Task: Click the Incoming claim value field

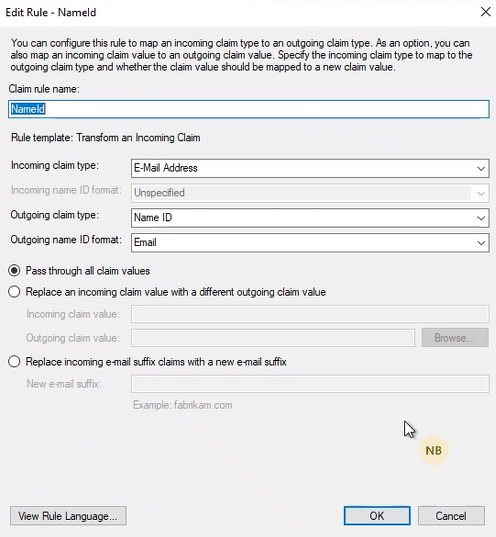Action: coord(310,314)
